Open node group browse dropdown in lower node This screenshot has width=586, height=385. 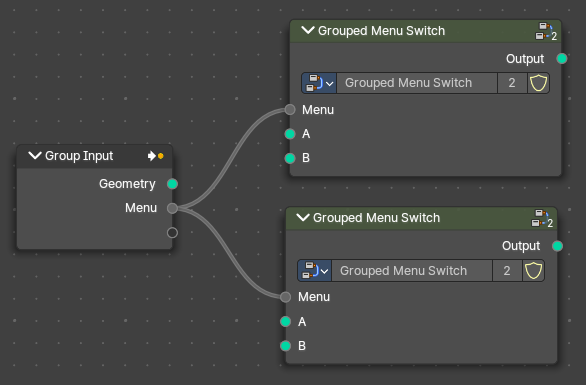pyautogui.click(x=314, y=271)
